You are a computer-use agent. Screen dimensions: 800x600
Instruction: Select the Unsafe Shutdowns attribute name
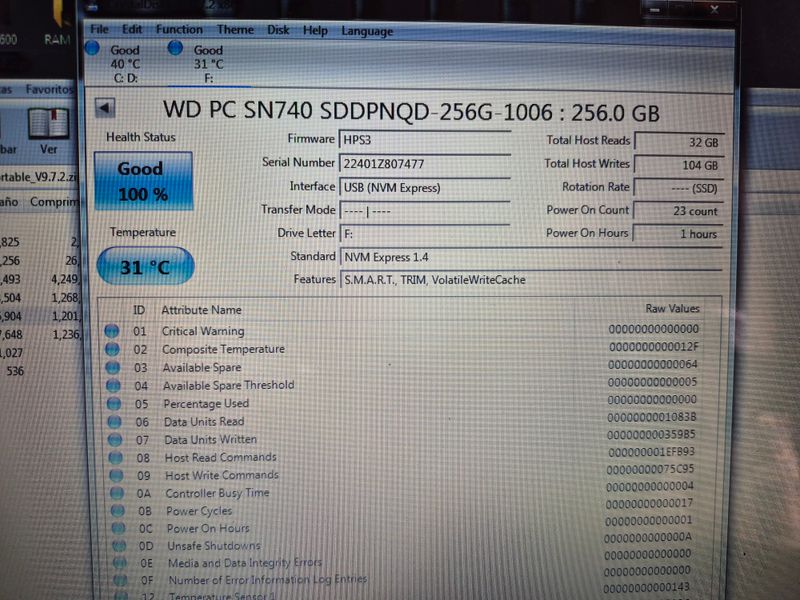pyautogui.click(x=214, y=546)
